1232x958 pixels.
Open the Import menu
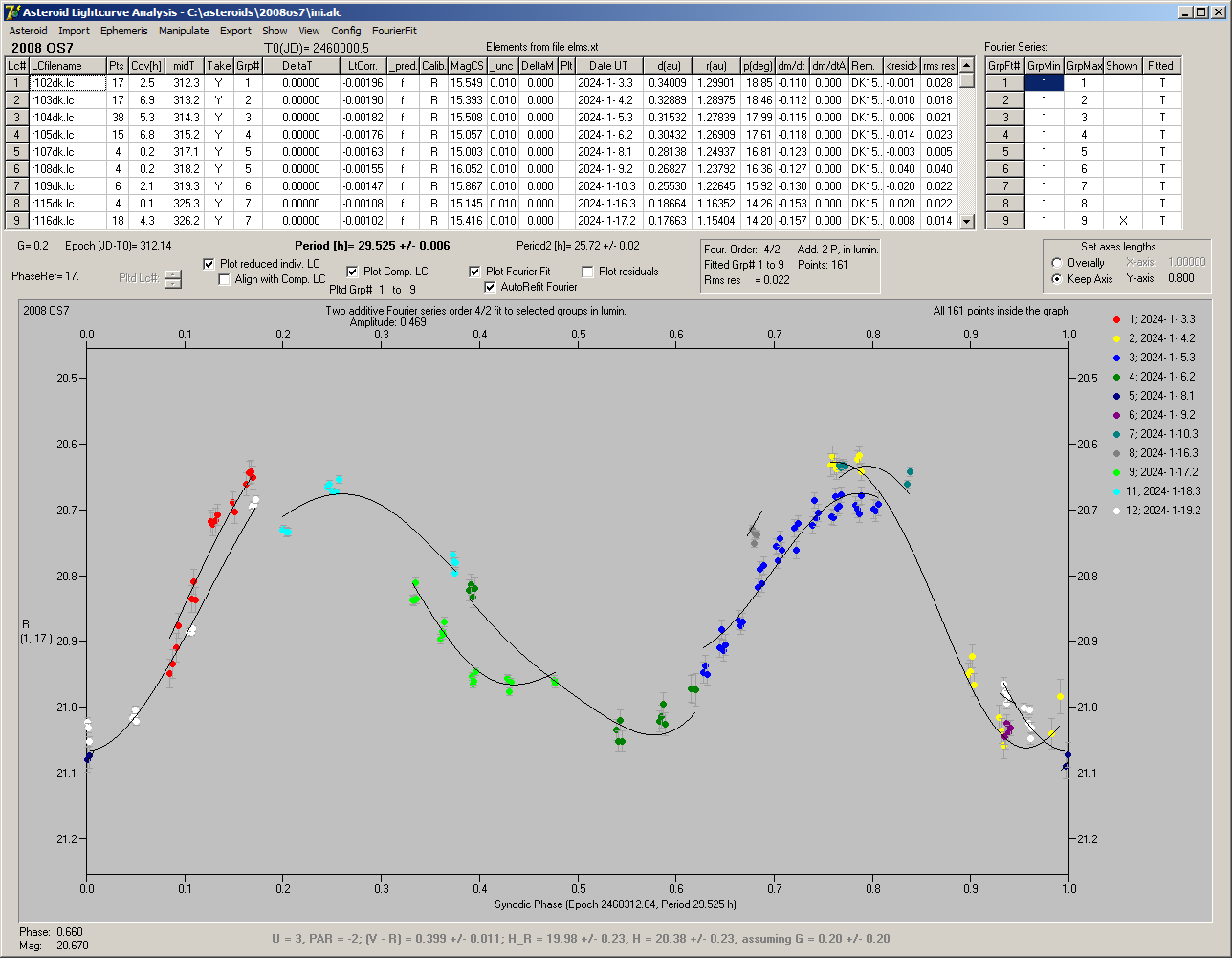(74, 31)
